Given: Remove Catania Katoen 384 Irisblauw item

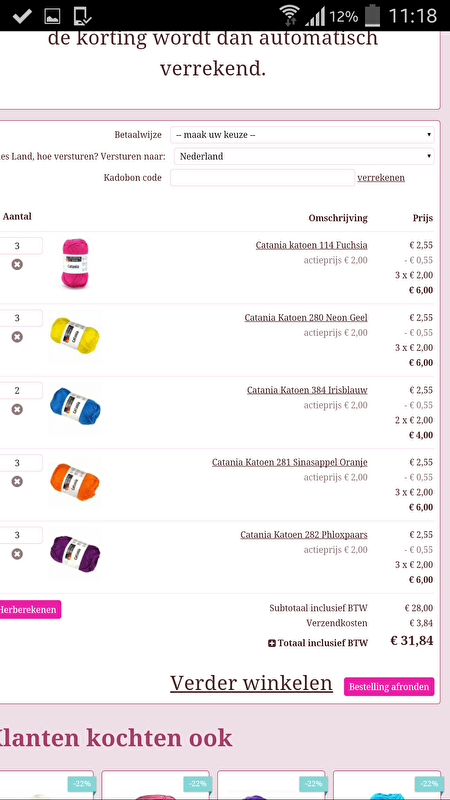Looking at the screenshot, I should (17, 409).
